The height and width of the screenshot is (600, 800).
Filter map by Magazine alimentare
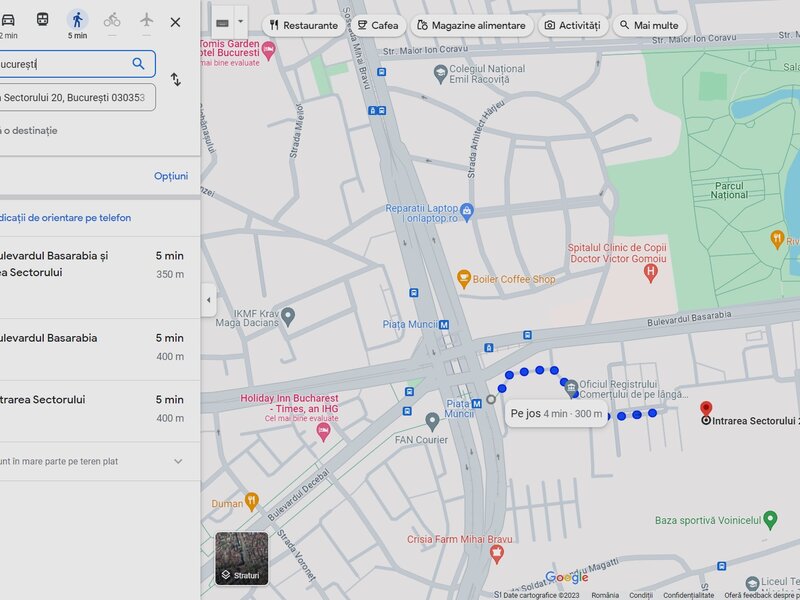470,25
